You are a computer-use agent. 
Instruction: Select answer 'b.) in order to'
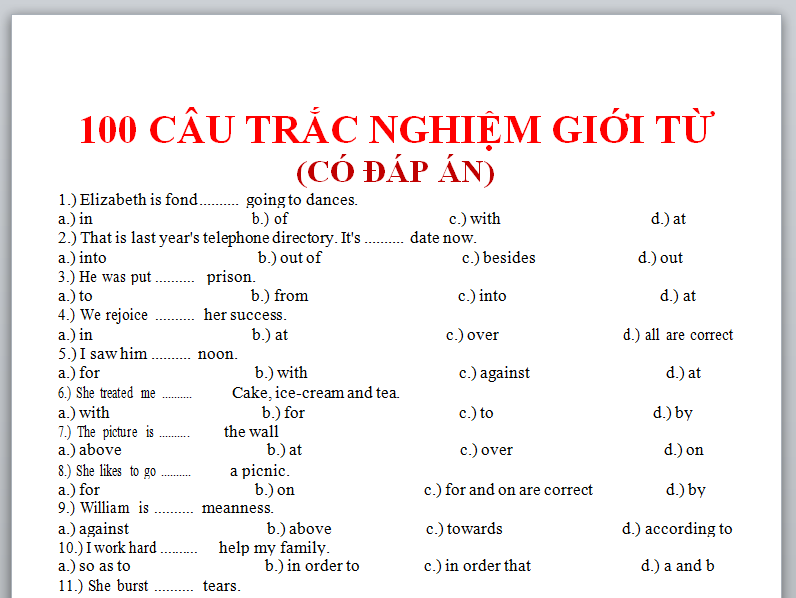coord(312,566)
